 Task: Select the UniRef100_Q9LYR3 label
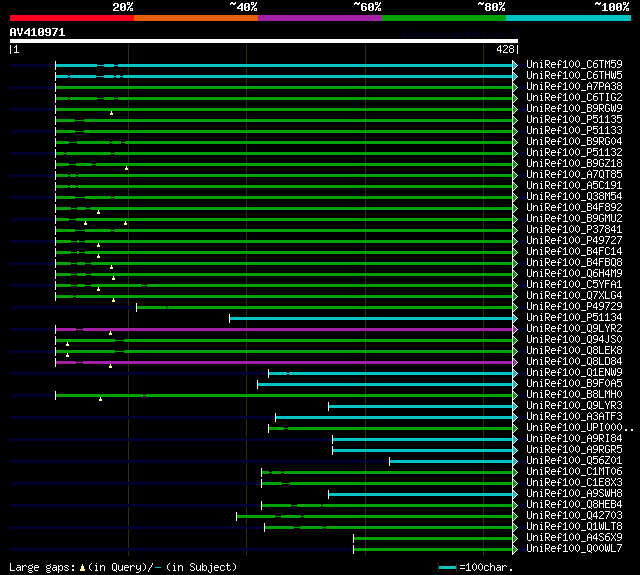click(574, 406)
